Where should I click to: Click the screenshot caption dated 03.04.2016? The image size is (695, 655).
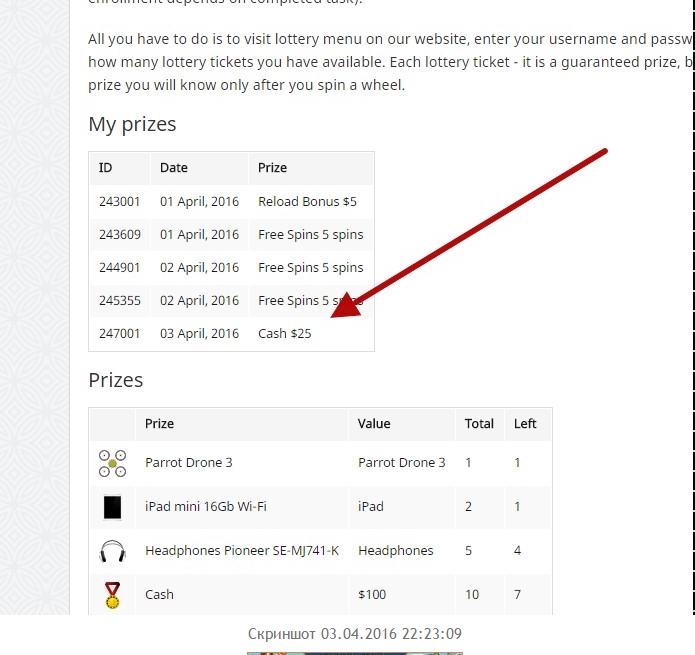355,634
